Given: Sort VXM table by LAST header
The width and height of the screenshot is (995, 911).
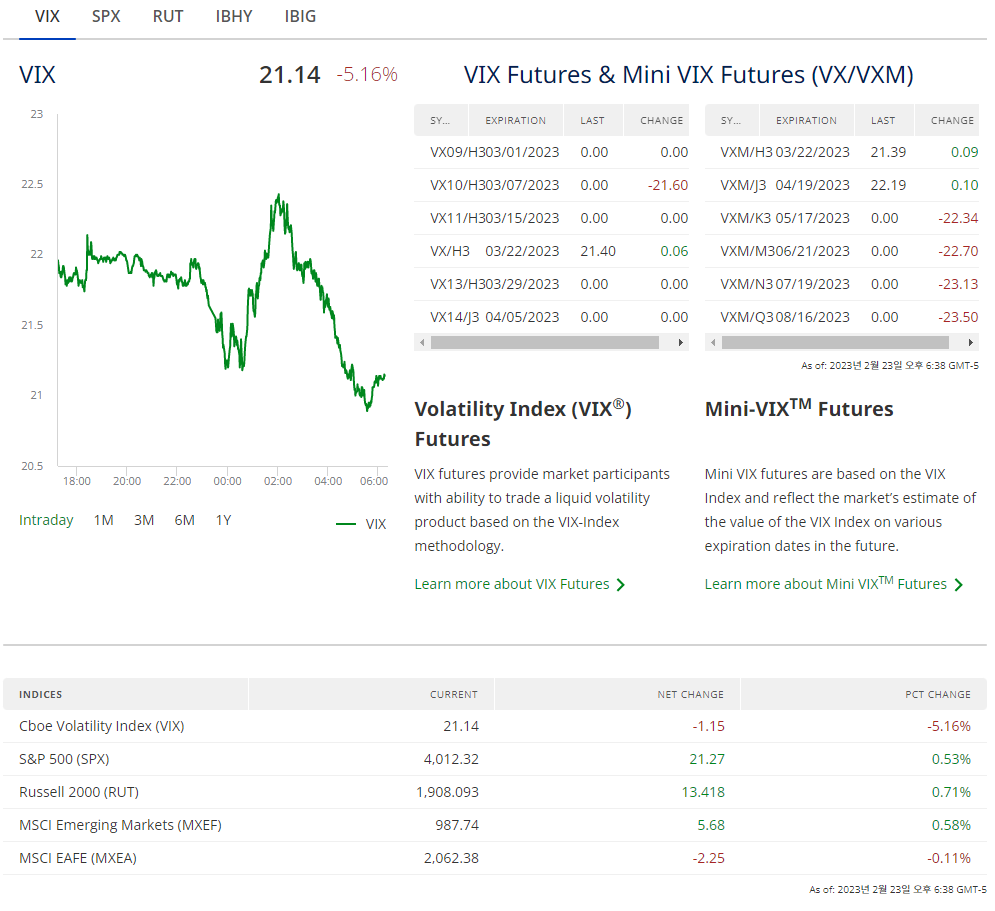Looking at the screenshot, I should [883, 121].
